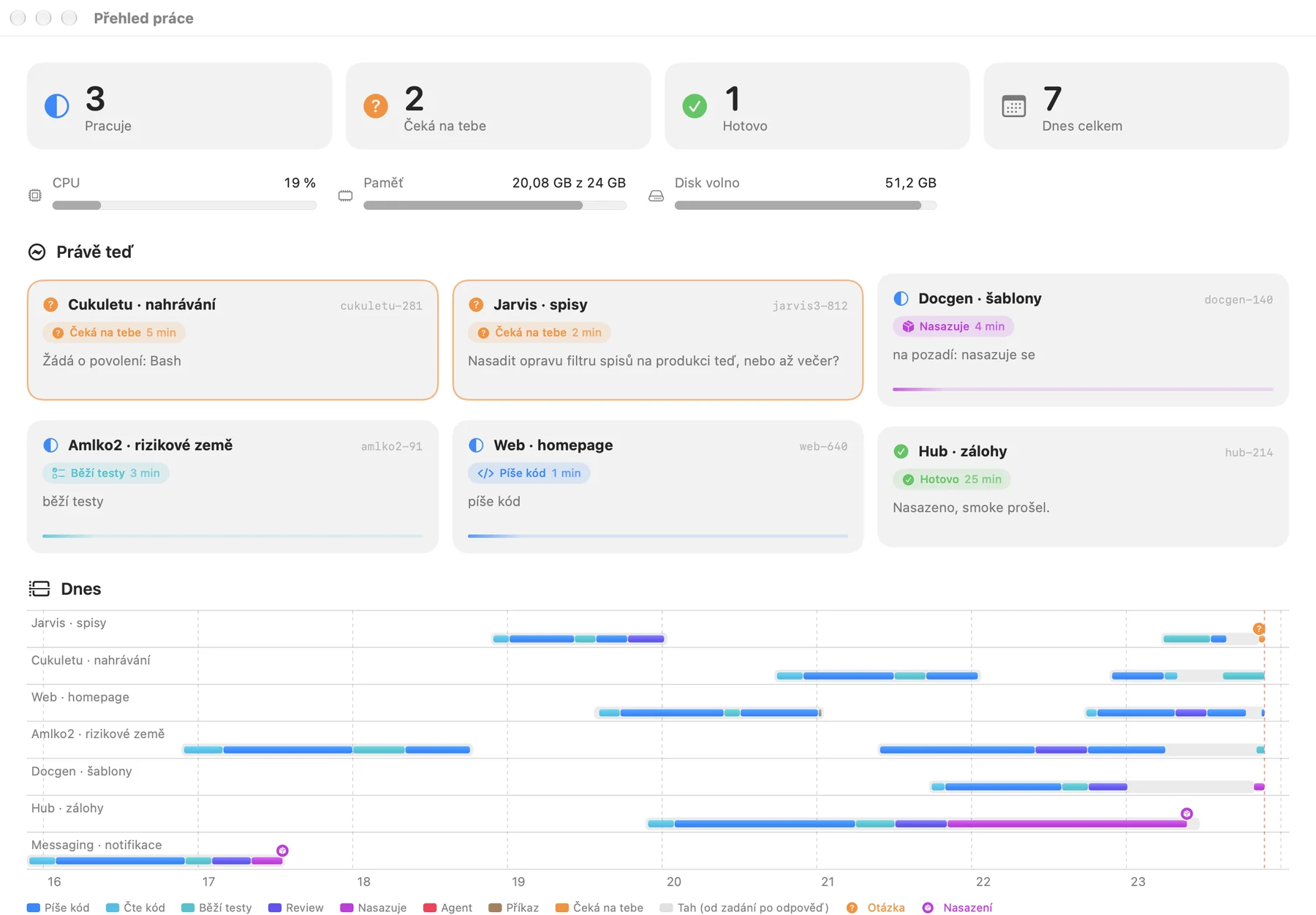Click the Píše kód legend color swatch

tap(33, 908)
